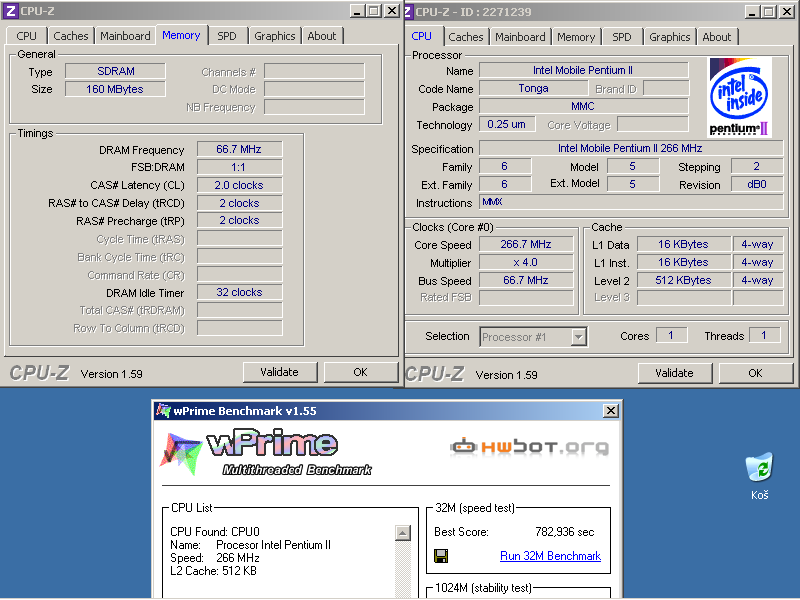The height and width of the screenshot is (600, 800).
Task: Open Memory tab in right CPU-Z window
Action: [576, 37]
